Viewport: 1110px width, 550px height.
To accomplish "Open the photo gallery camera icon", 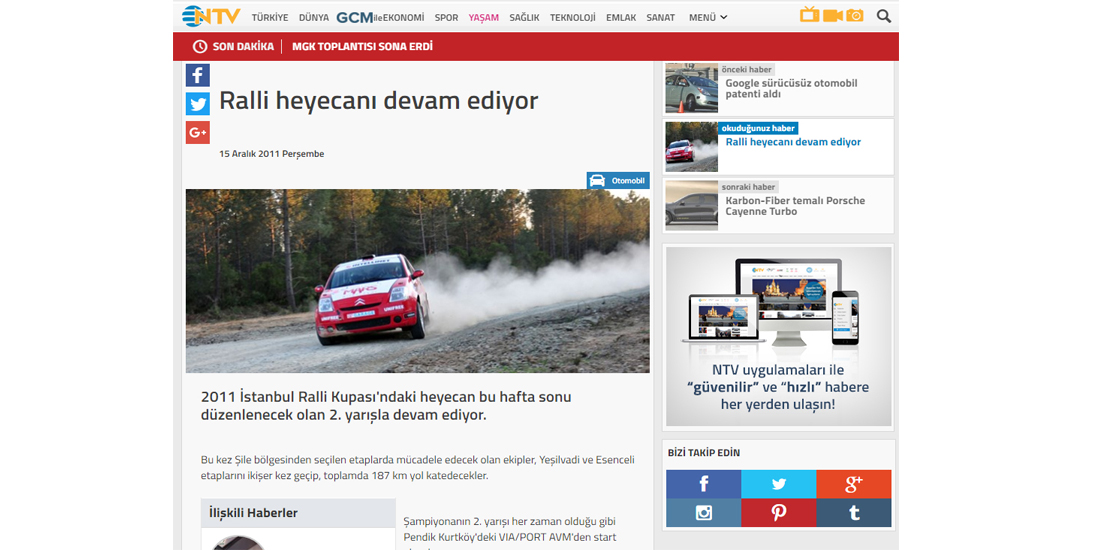I will pyautogui.click(x=855, y=15).
